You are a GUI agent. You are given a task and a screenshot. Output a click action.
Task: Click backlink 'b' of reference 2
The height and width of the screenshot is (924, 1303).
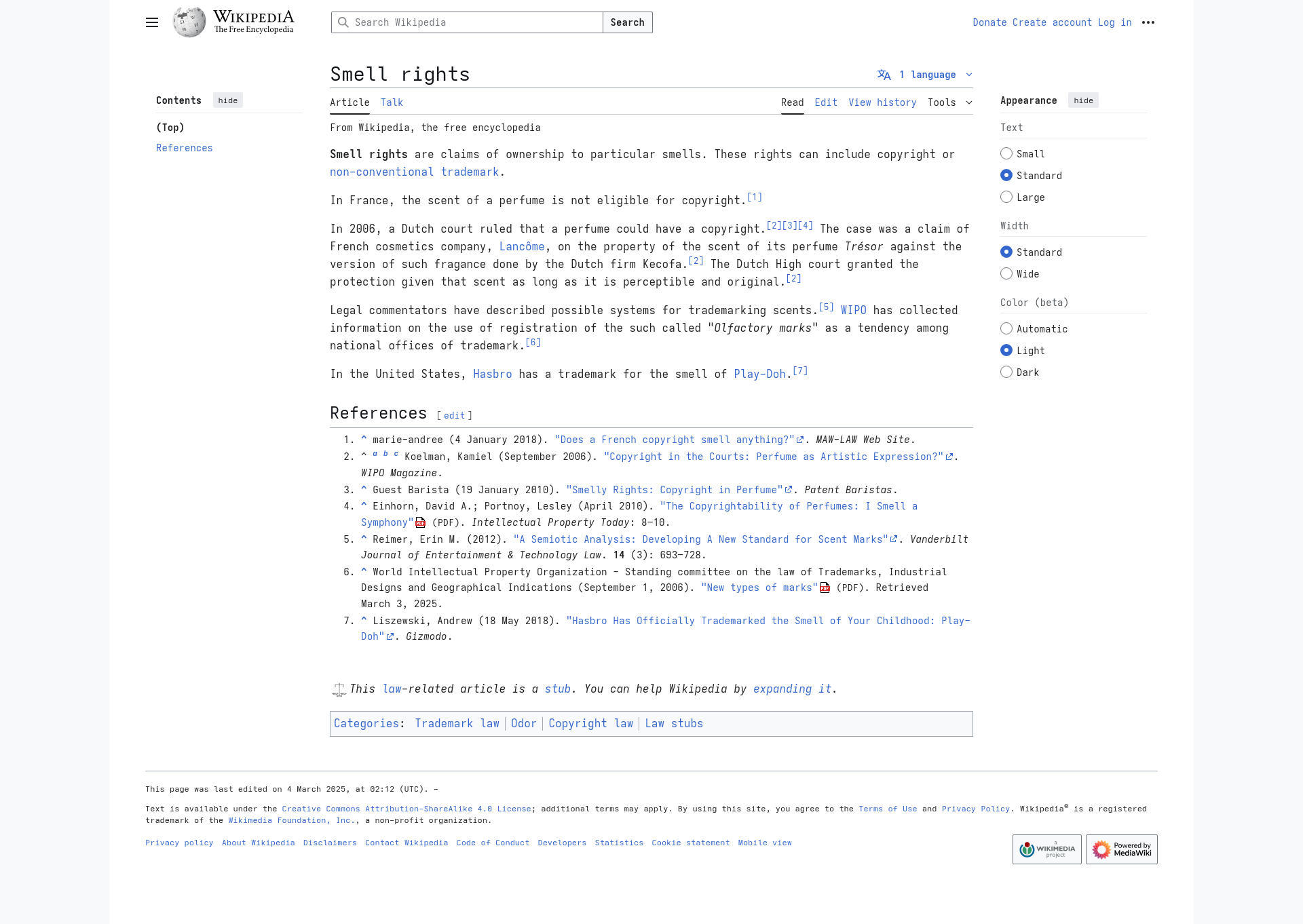click(x=385, y=454)
